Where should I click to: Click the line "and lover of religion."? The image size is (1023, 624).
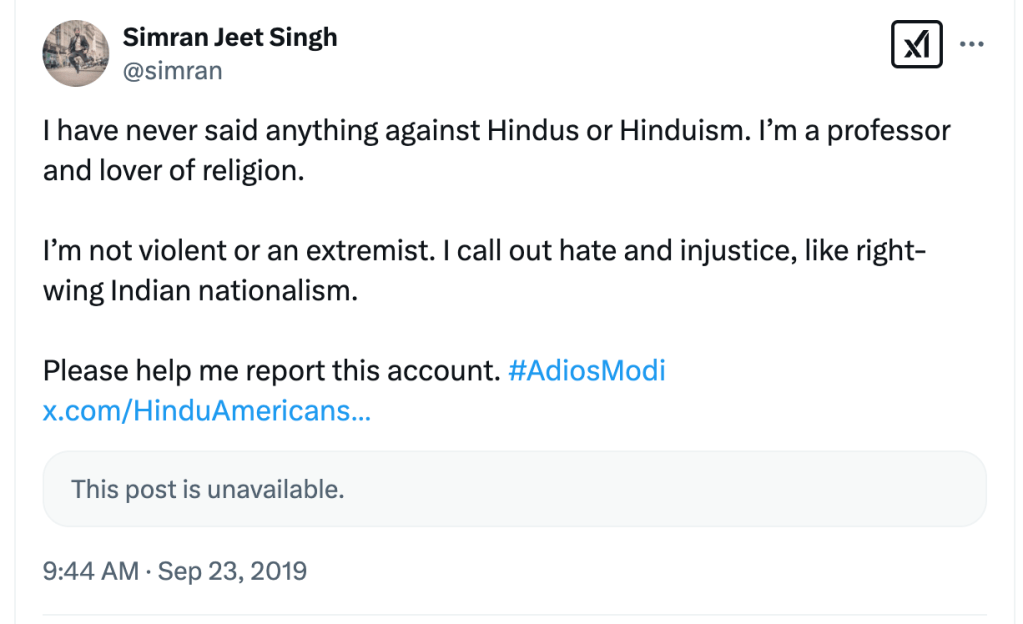[x=172, y=171]
